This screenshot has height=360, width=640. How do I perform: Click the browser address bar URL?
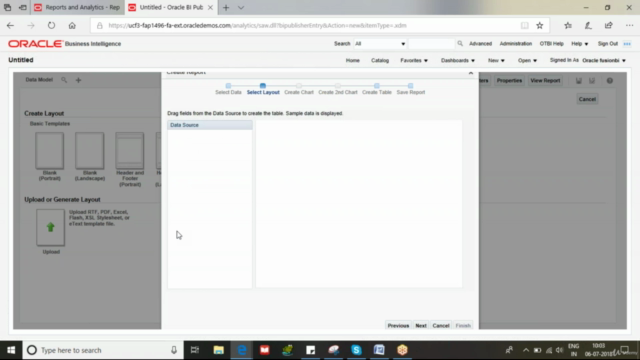coord(257,25)
